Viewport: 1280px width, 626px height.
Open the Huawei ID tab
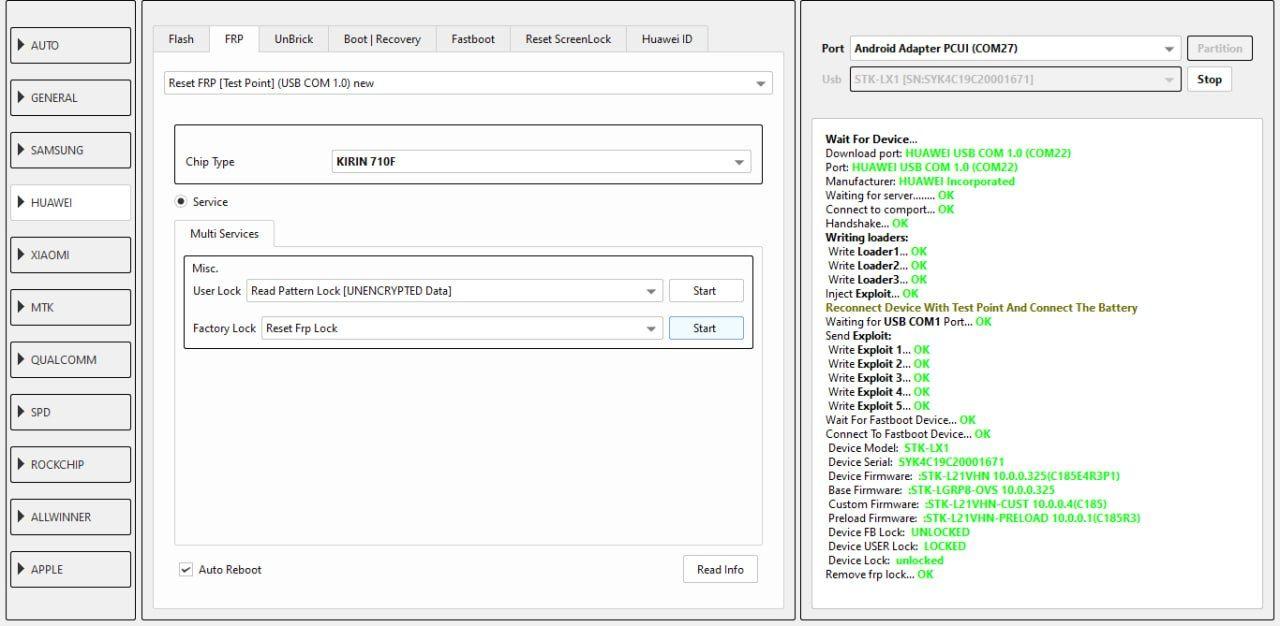point(667,39)
